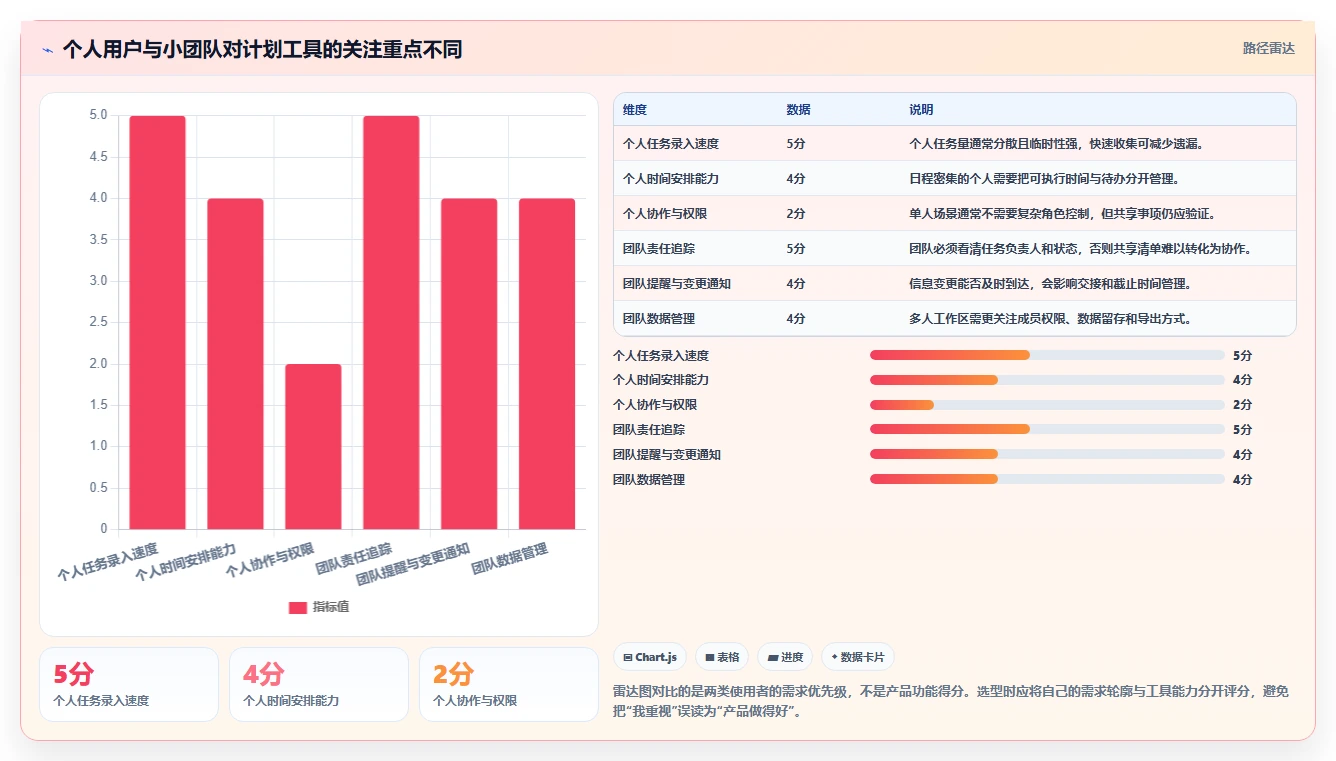Screen dimensions: 1336x761
Task: Select the 团队数据管理 cell in the table
Action: point(659,319)
